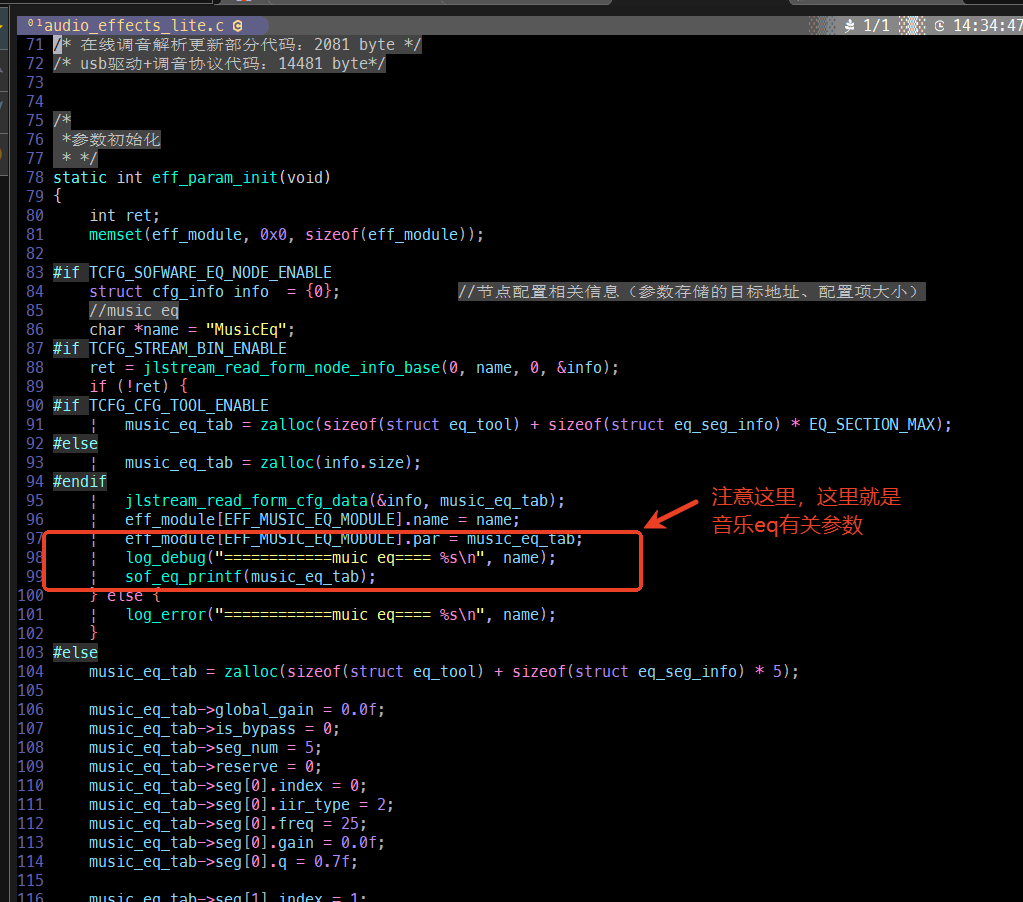
Task: Click the "if (!ret) {" statement
Action: (x=138, y=386)
